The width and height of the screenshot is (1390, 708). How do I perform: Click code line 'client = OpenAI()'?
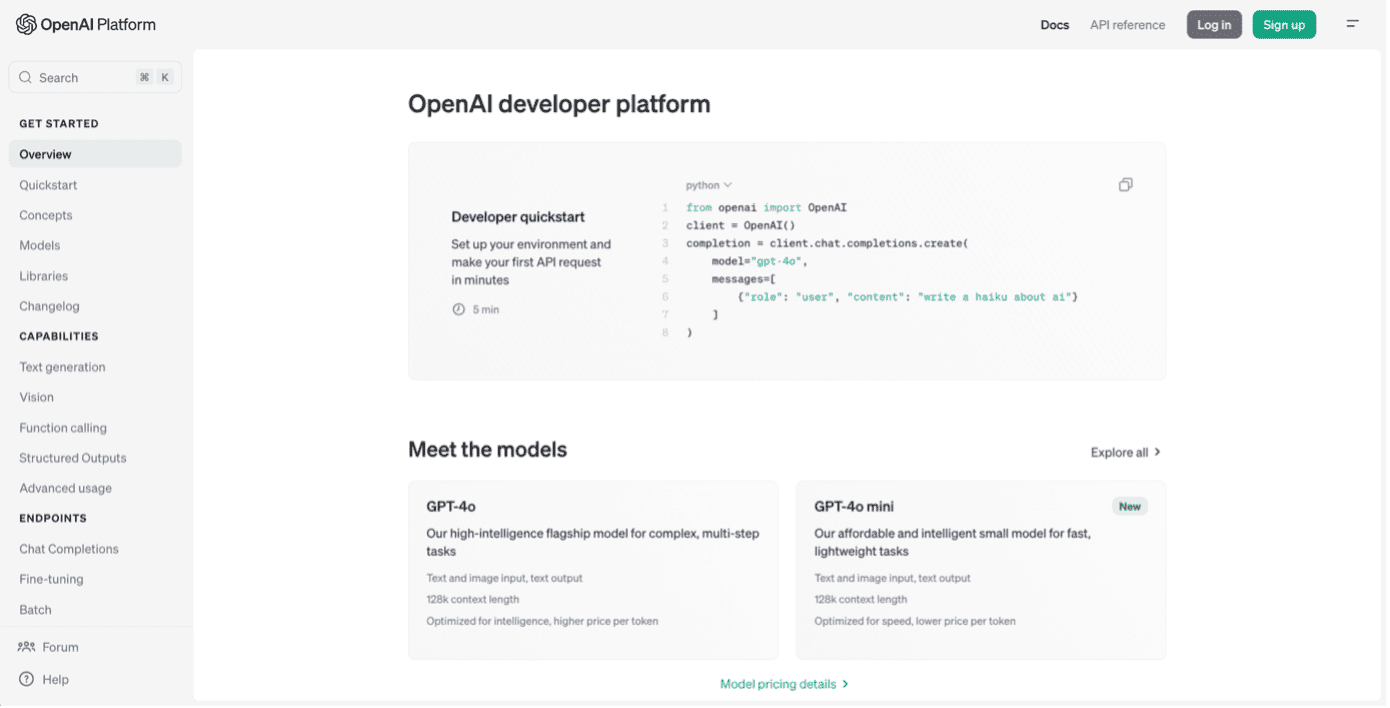(x=741, y=226)
